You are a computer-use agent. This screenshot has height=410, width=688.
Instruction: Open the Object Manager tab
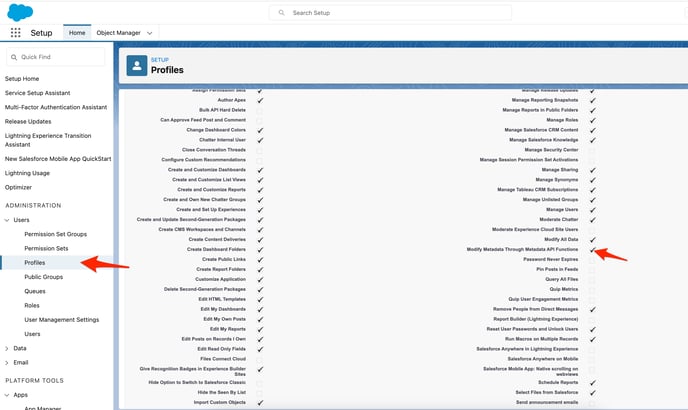point(118,32)
